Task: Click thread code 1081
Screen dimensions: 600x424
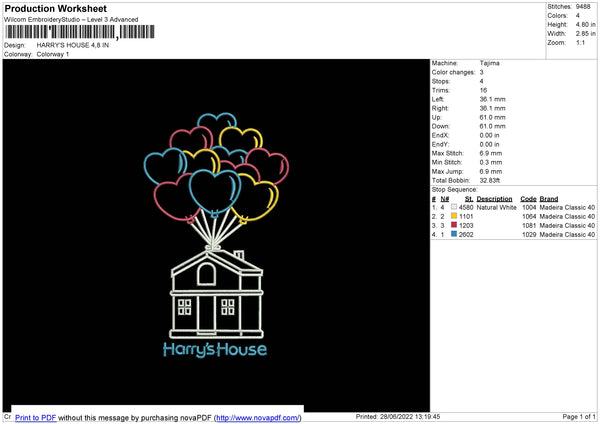Action: 529,225
